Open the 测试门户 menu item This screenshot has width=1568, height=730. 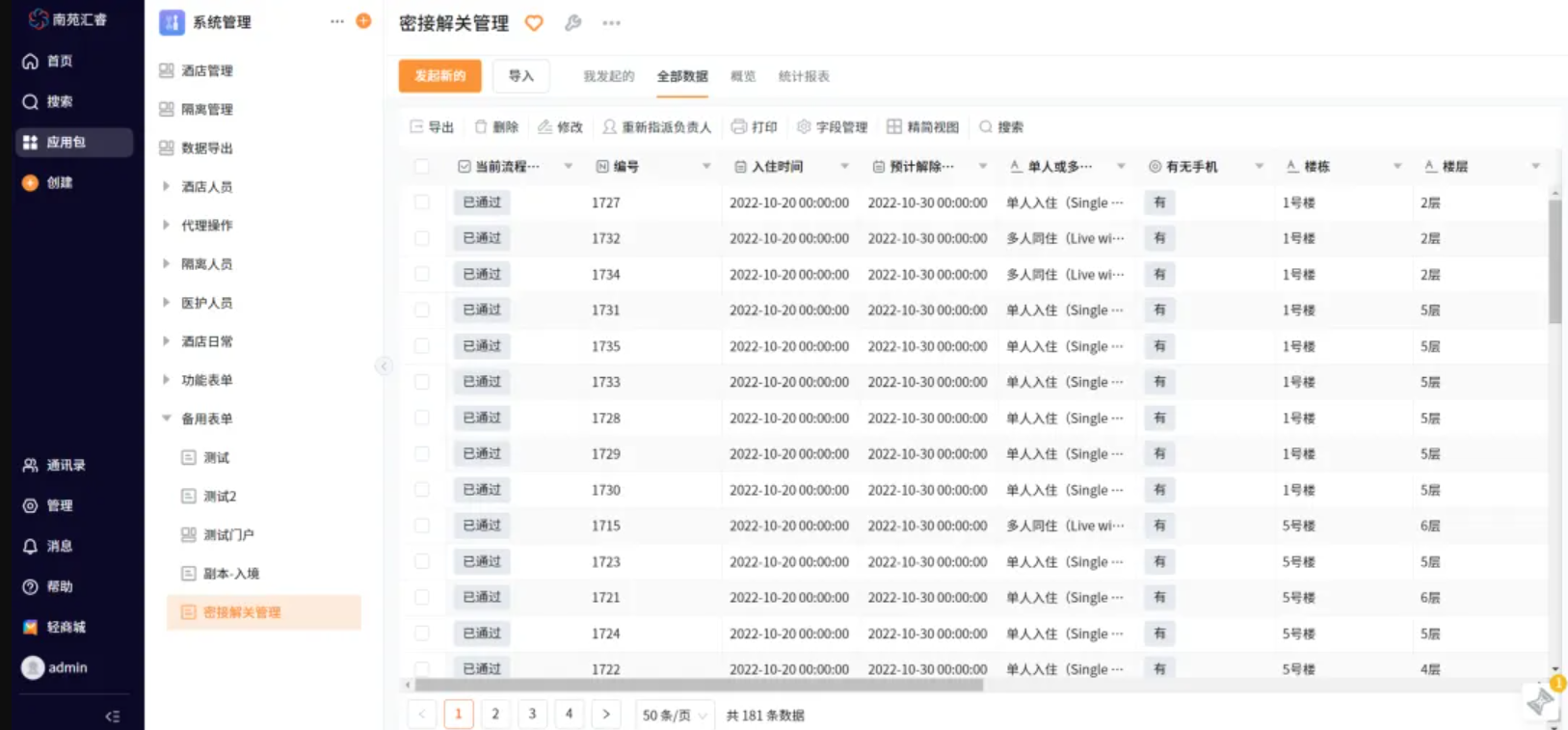click(x=228, y=534)
